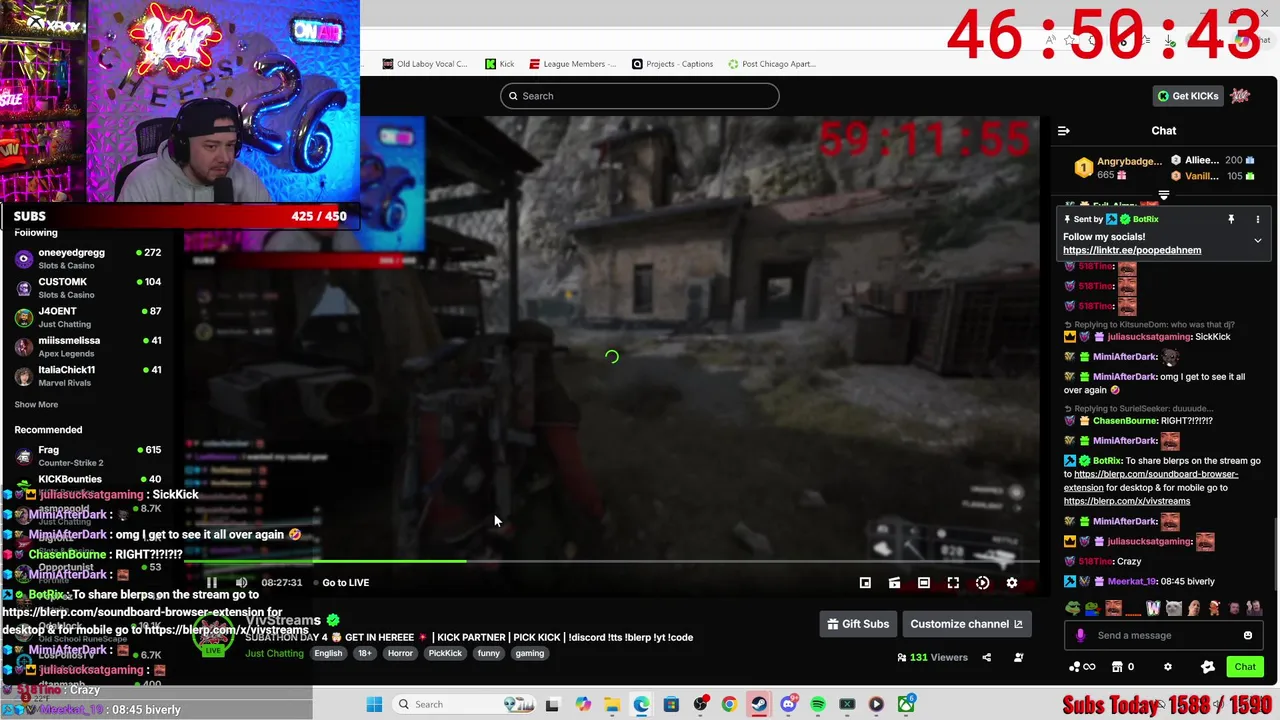Screen dimensions: 1280x720
Task: Open pinned message three-dot menu
Action: [x=1257, y=219]
